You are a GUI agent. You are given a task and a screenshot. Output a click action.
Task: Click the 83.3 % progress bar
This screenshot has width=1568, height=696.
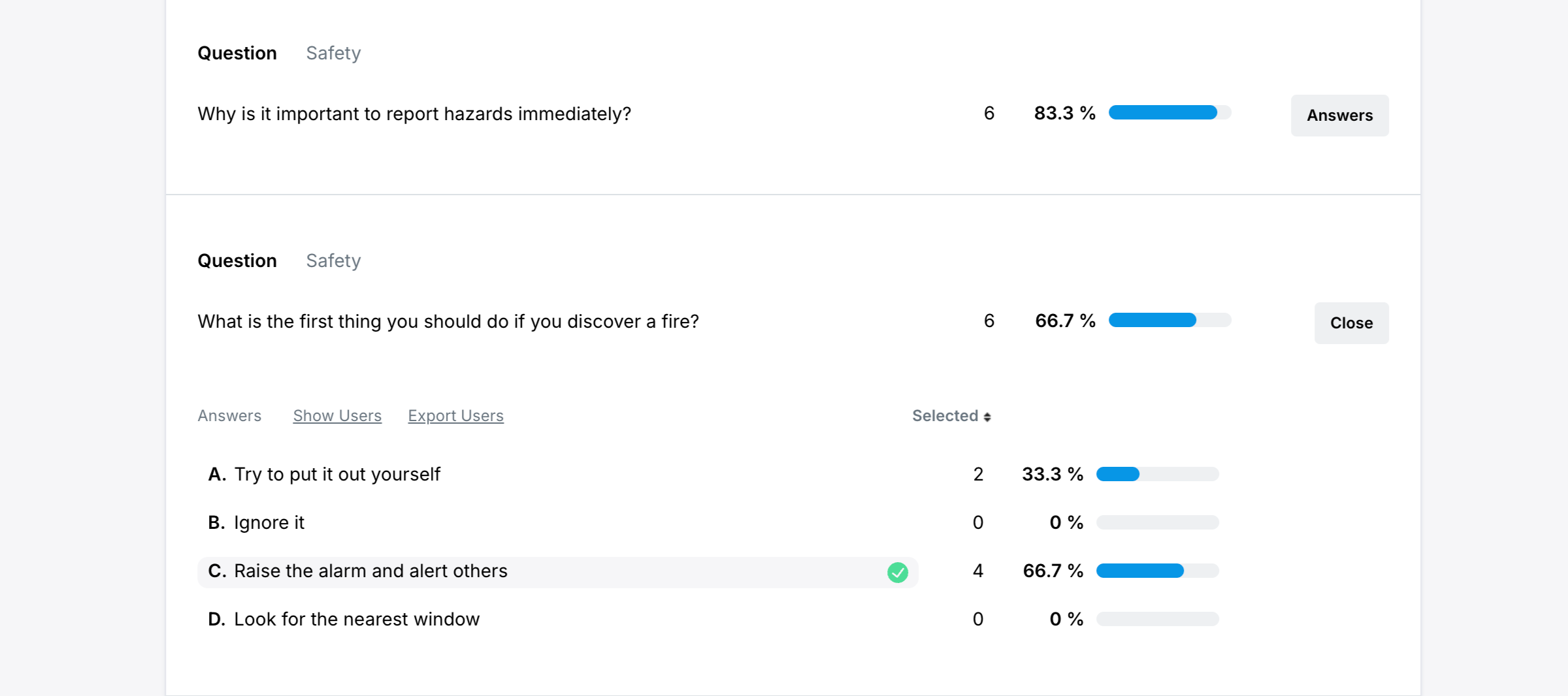click(x=1169, y=112)
